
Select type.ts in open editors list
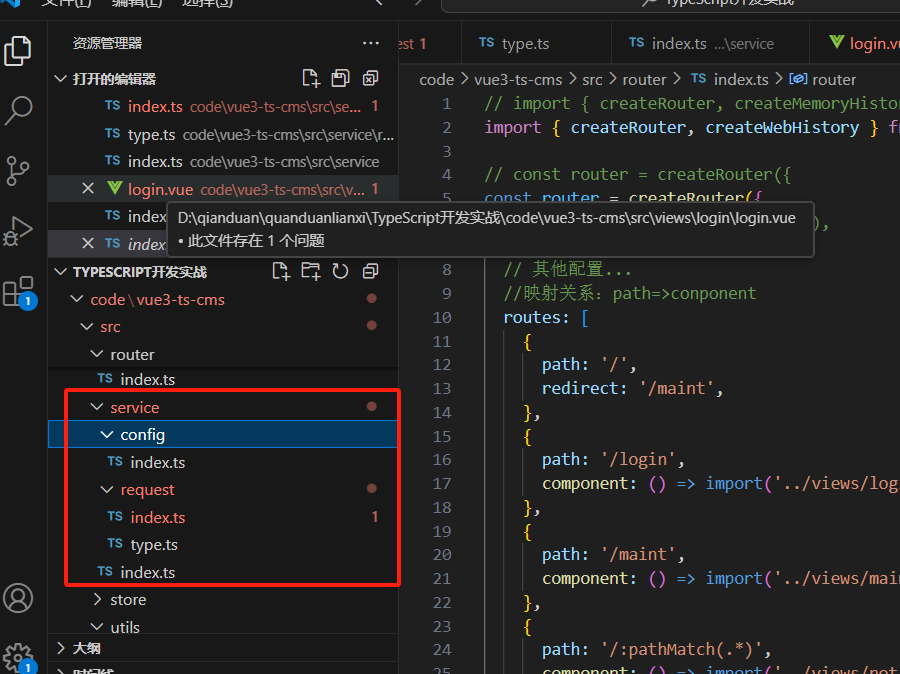pyautogui.click(x=223, y=134)
